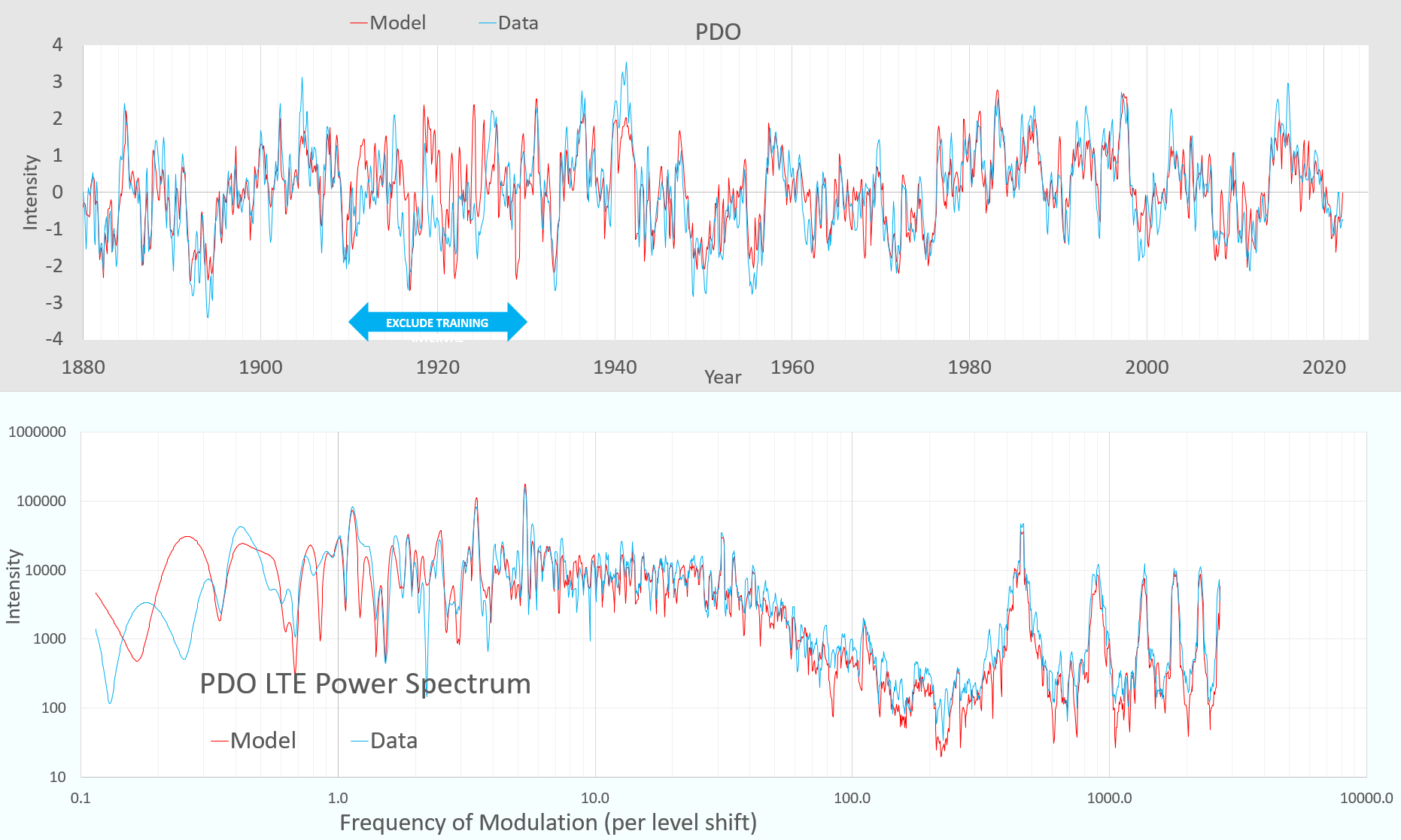Image resolution: width=1401 pixels, height=840 pixels.
Task: Select Data legend entry in Power Spectrum chart
Action: tap(384, 741)
